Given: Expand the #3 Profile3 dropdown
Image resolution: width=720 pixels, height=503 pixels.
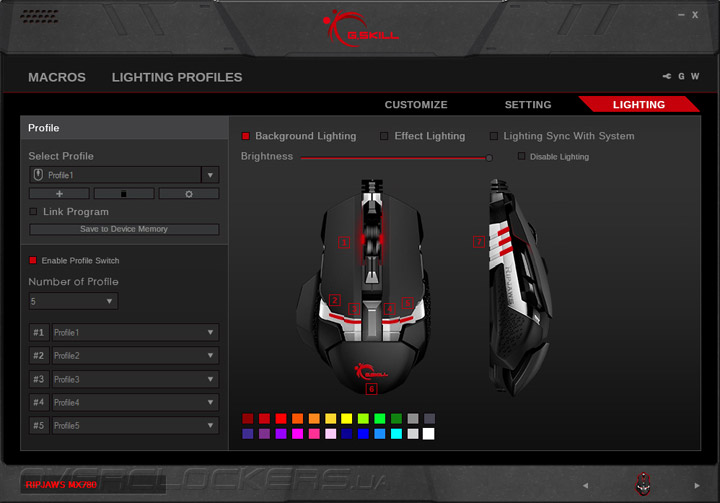Looking at the screenshot, I should point(135,379).
